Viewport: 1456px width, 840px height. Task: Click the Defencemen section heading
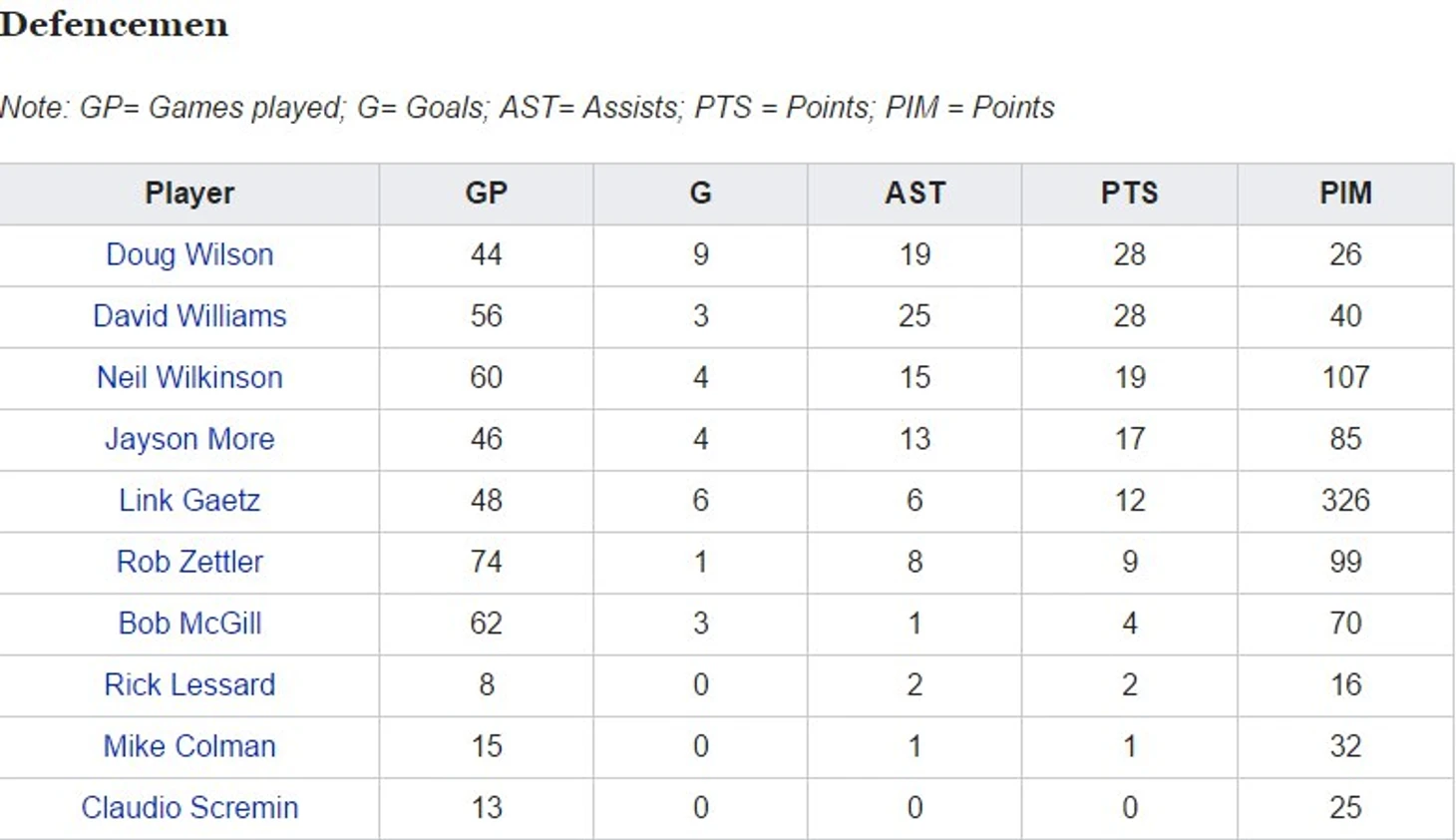114,24
